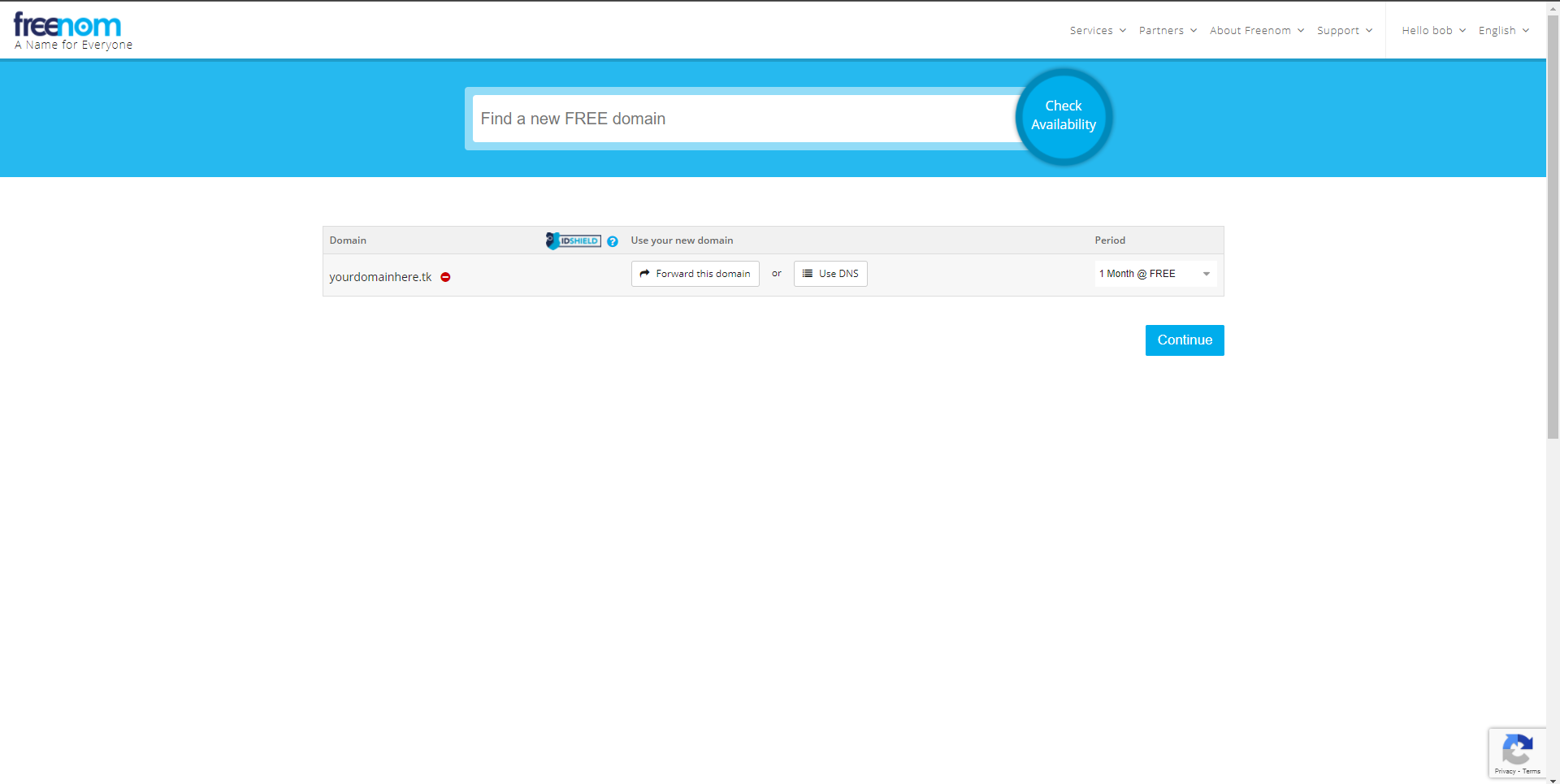Click the Check Availability button

1063,115
